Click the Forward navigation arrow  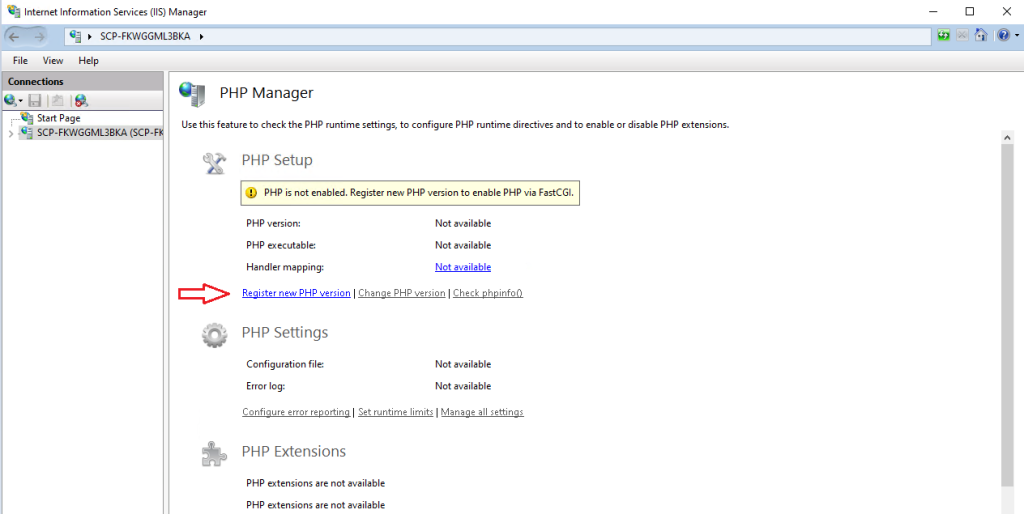(38, 37)
